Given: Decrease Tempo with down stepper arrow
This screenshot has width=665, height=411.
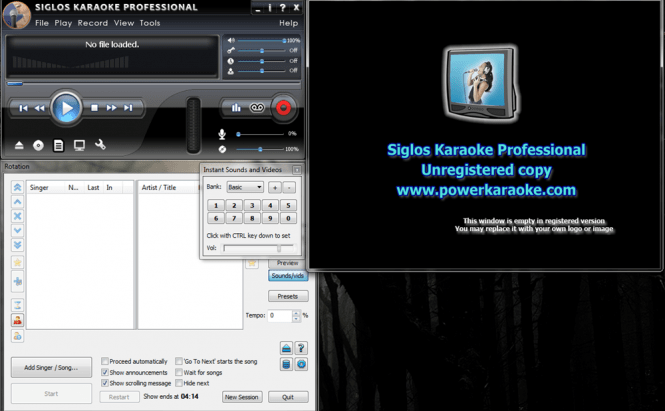Looking at the screenshot, I should tap(296, 319).
